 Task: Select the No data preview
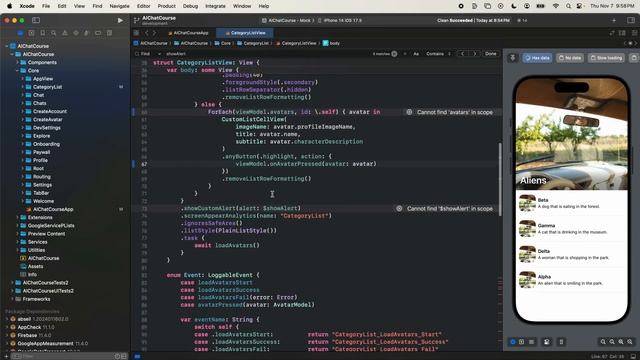tap(570, 58)
